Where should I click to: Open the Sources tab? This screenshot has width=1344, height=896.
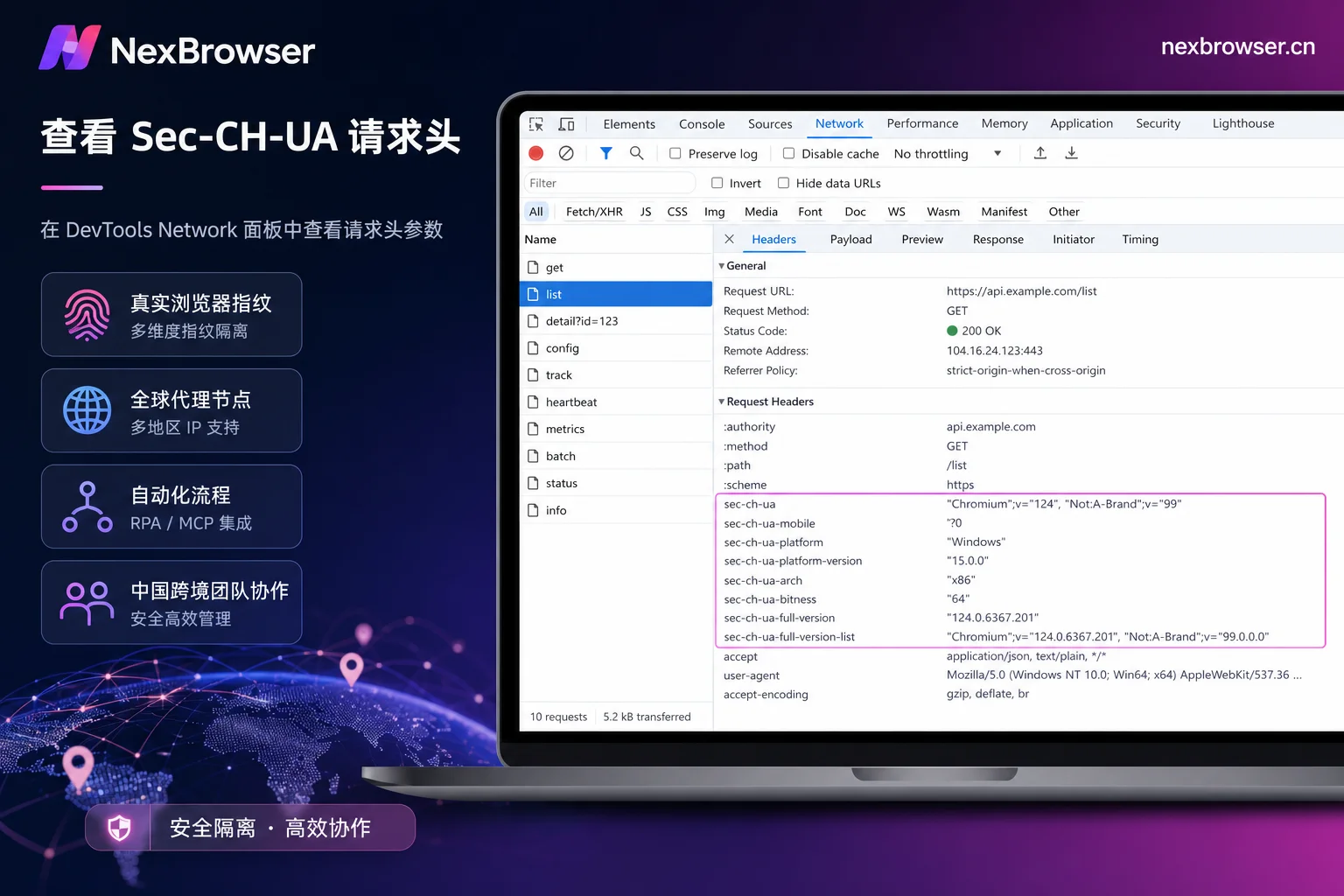click(x=770, y=124)
